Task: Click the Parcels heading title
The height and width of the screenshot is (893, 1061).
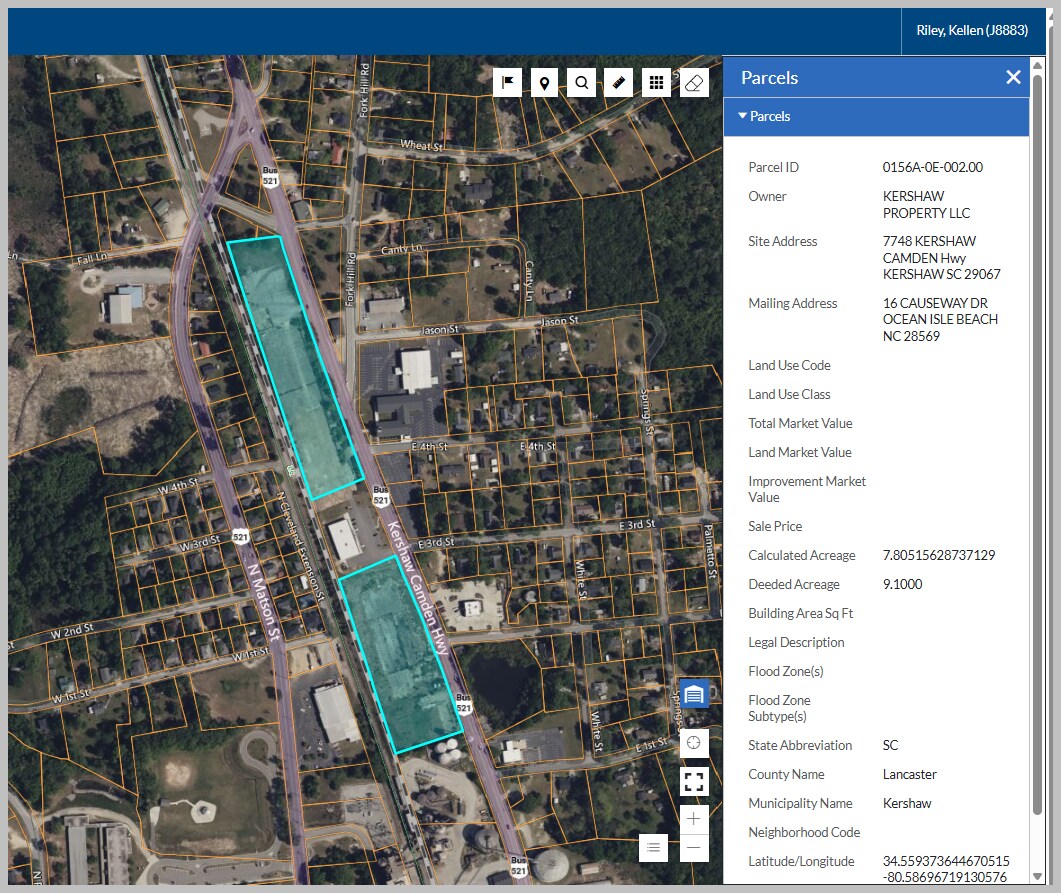Action: 770,77
